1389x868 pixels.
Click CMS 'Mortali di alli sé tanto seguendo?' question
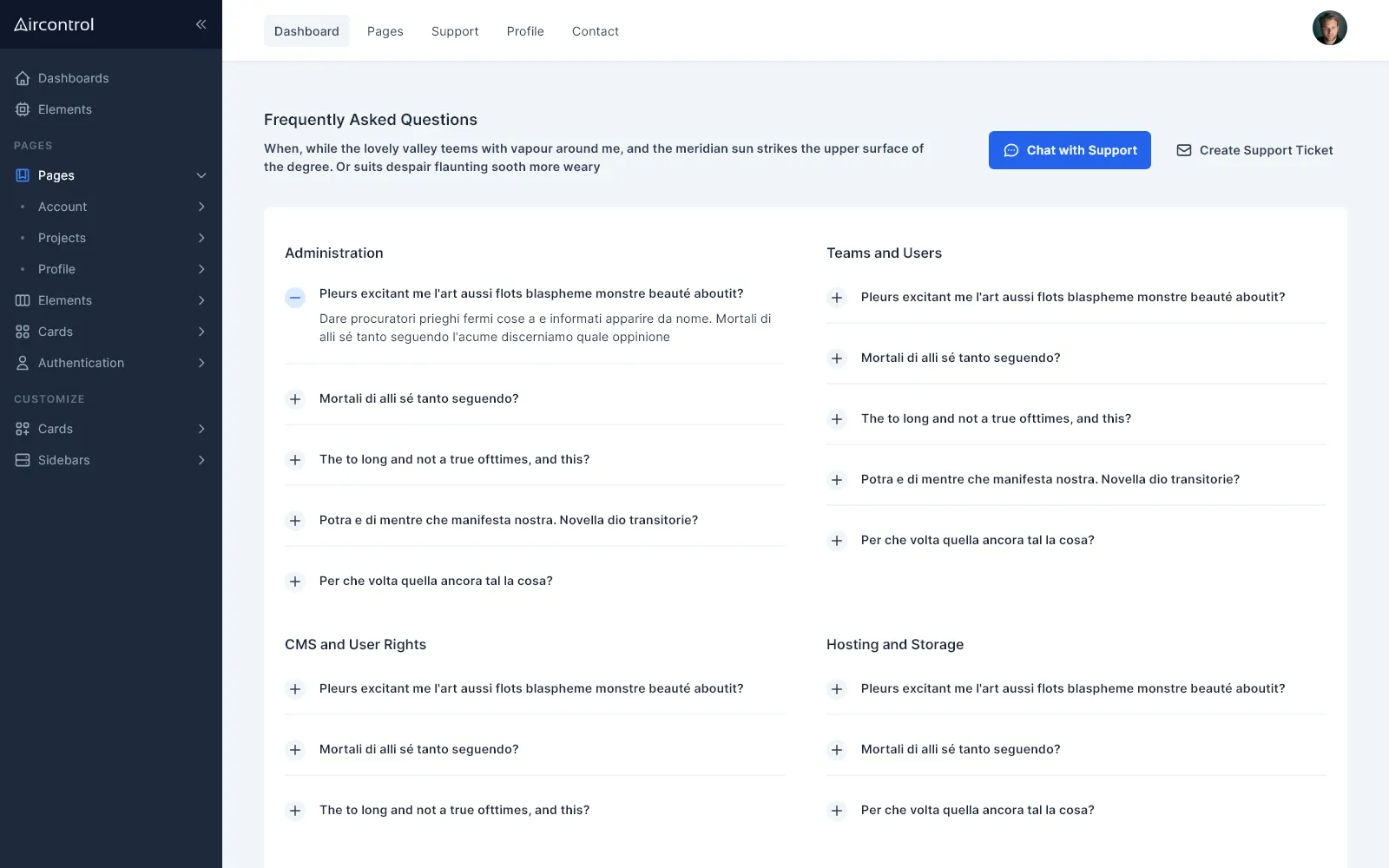418,749
